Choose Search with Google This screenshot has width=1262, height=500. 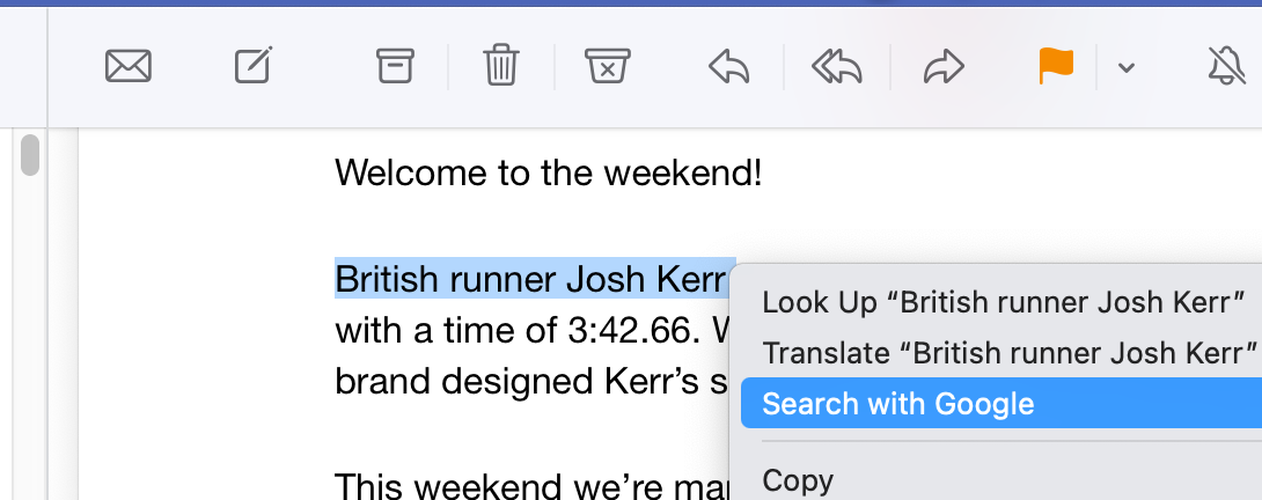coord(1001,404)
